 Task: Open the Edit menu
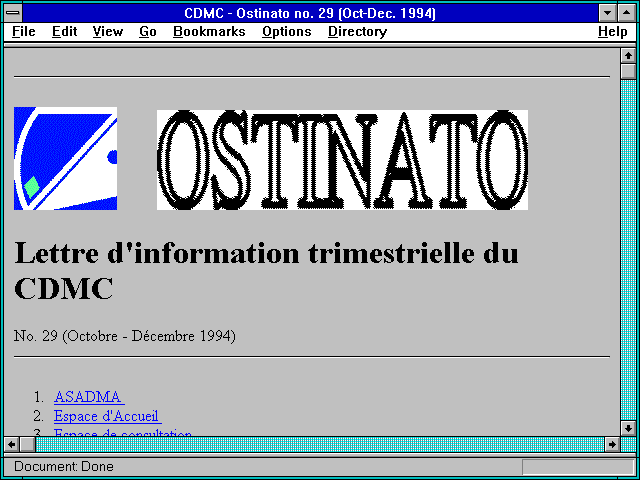[64, 32]
